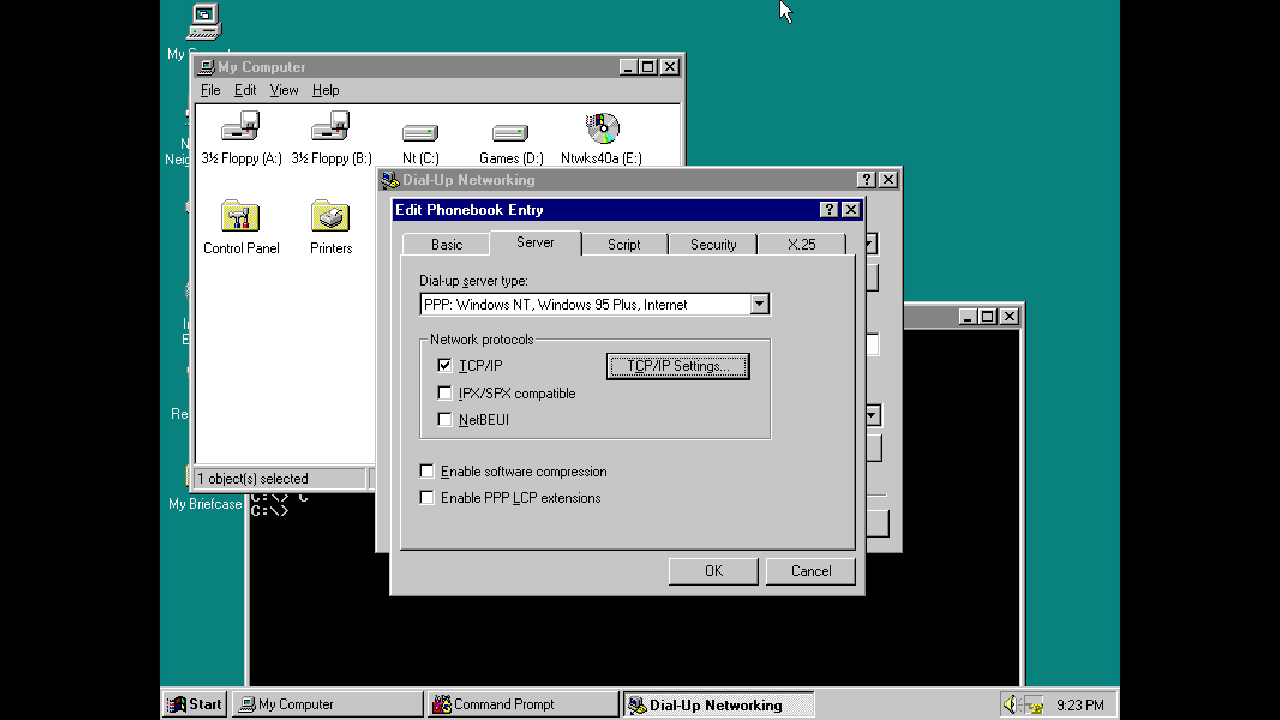Open the Edit menu in My Computer
Image resolution: width=1280 pixels, height=720 pixels.
click(245, 90)
